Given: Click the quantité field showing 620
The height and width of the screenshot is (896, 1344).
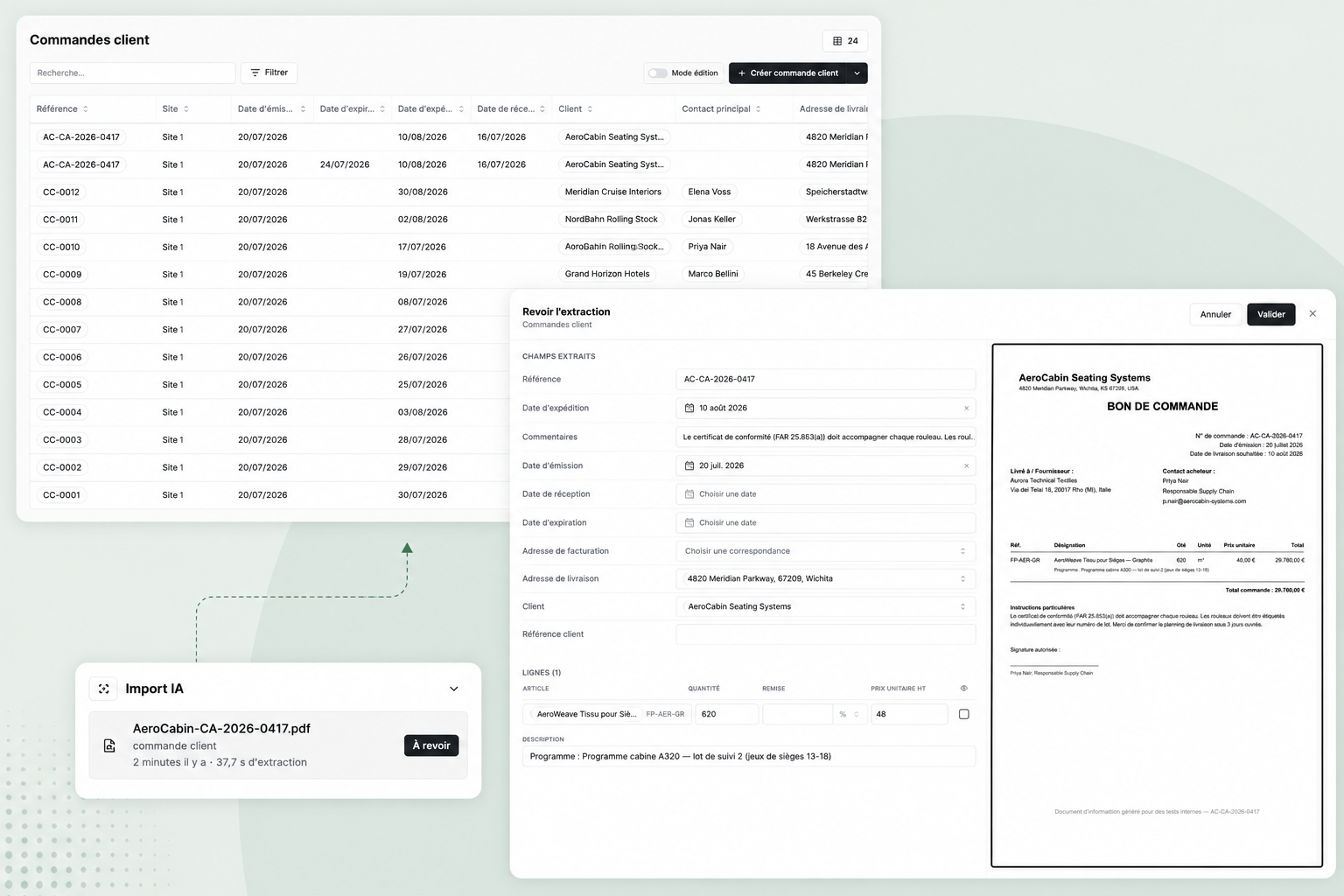Looking at the screenshot, I should [x=726, y=714].
